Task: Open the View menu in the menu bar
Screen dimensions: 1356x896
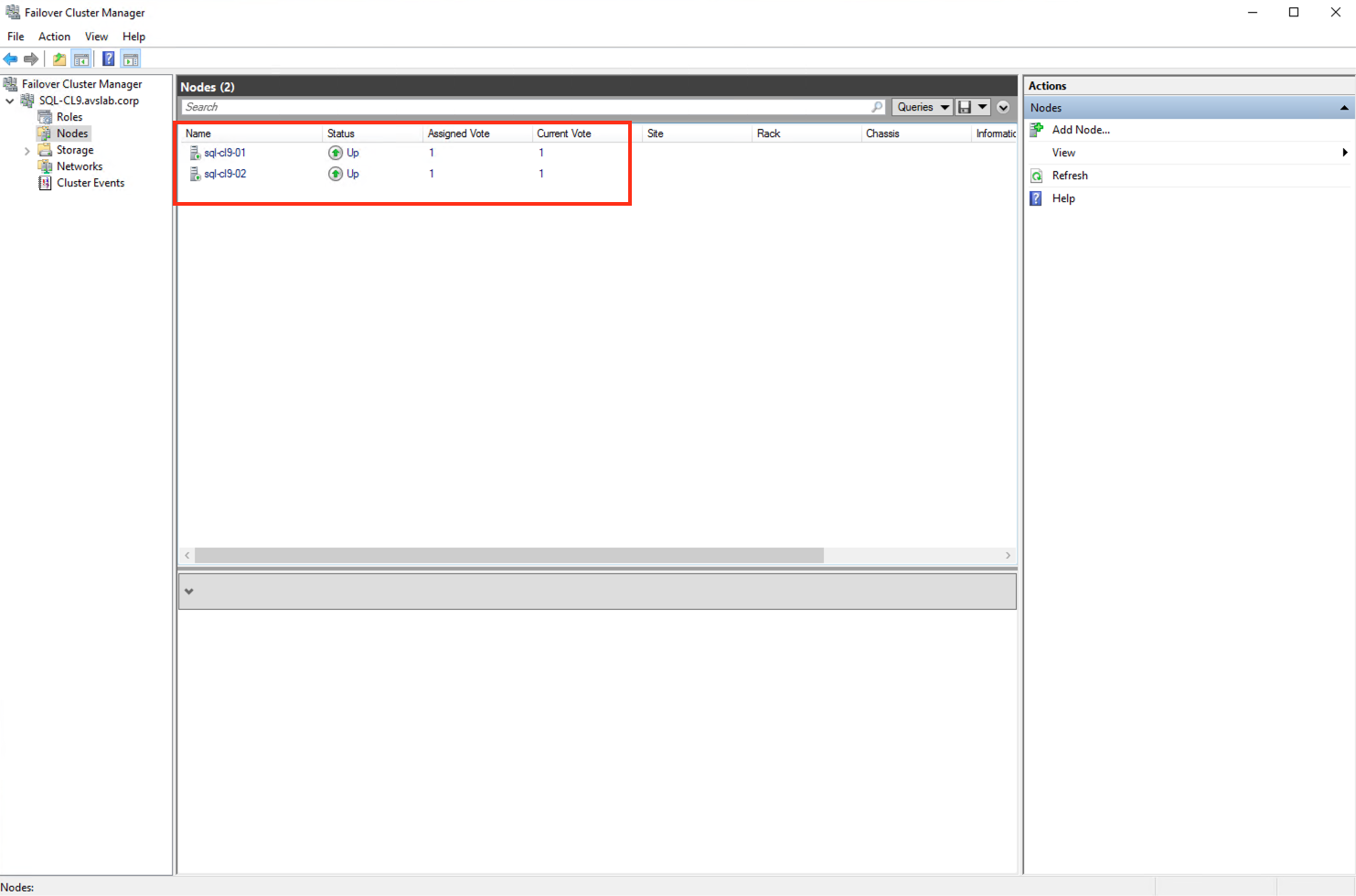Action: (96, 37)
